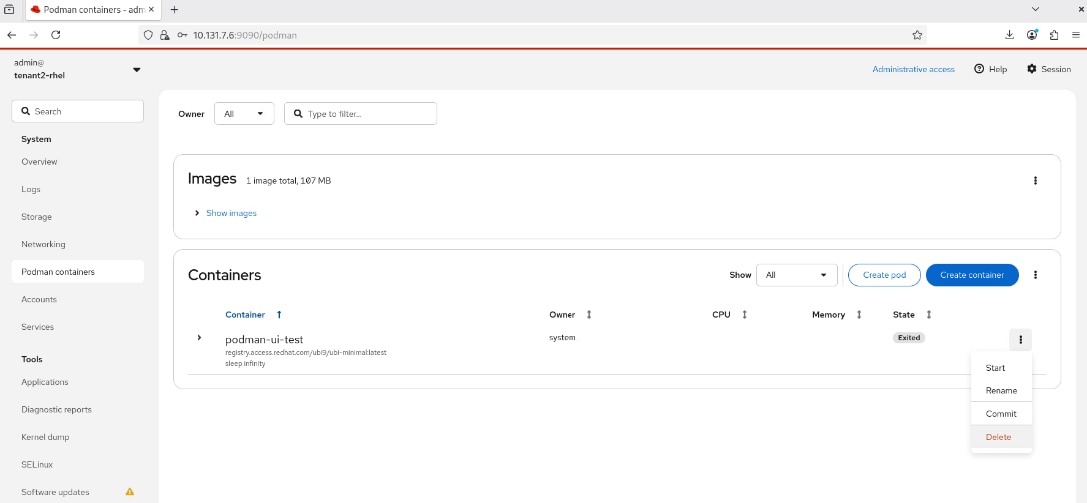
Task: Sort by Owner column arrows icon
Action: [589, 315]
